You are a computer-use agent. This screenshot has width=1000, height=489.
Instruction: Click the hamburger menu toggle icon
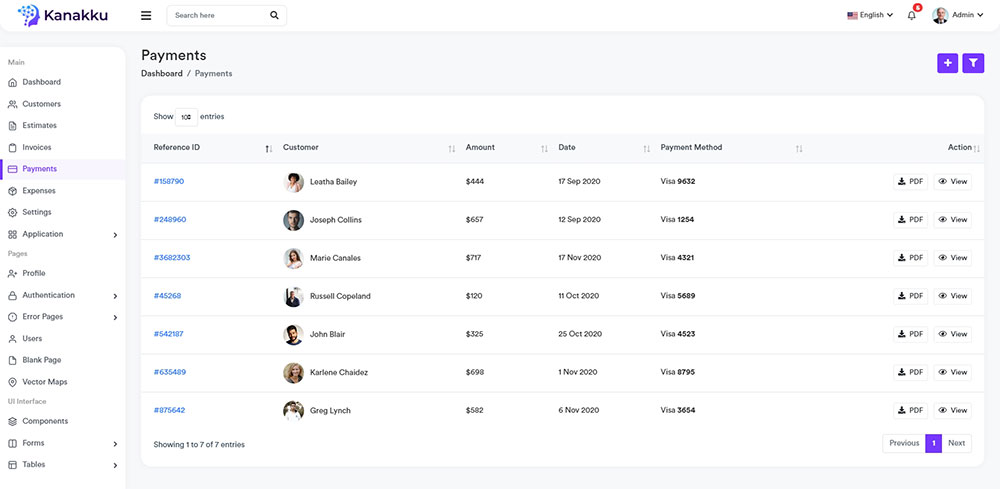[x=146, y=16]
